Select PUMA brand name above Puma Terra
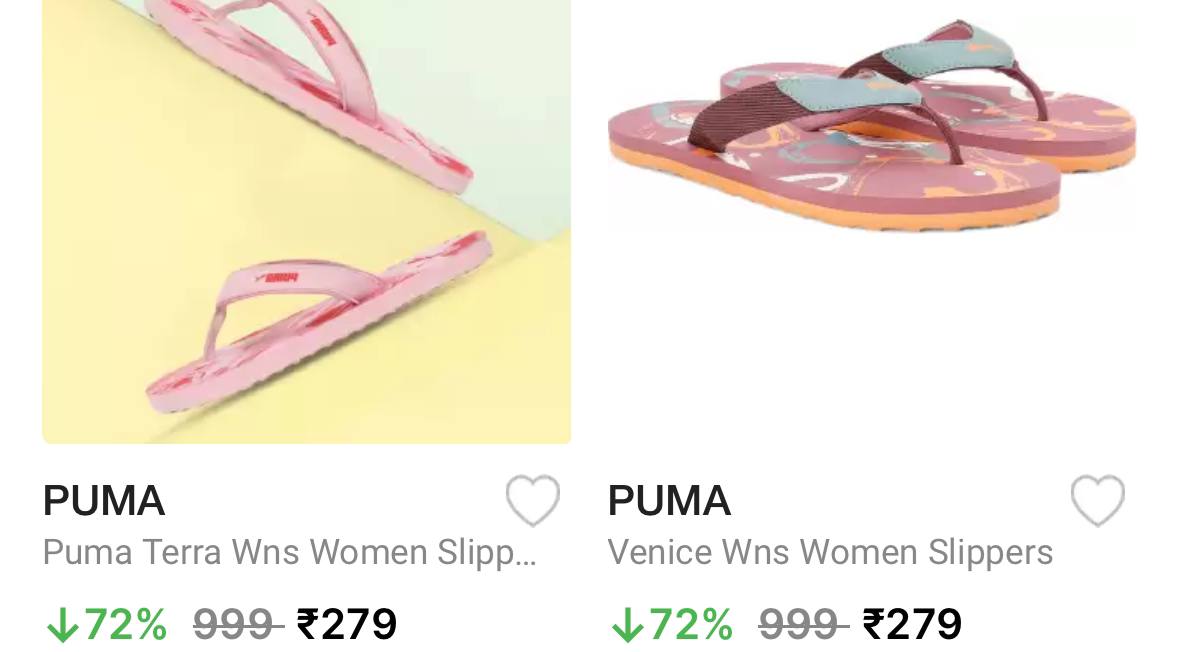The width and height of the screenshot is (1179, 652). point(104,501)
